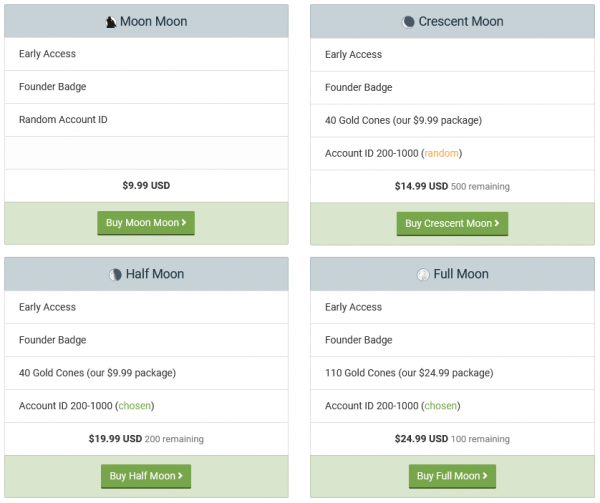
Task: Click the crescent moon icon in the header
Action: pos(408,21)
